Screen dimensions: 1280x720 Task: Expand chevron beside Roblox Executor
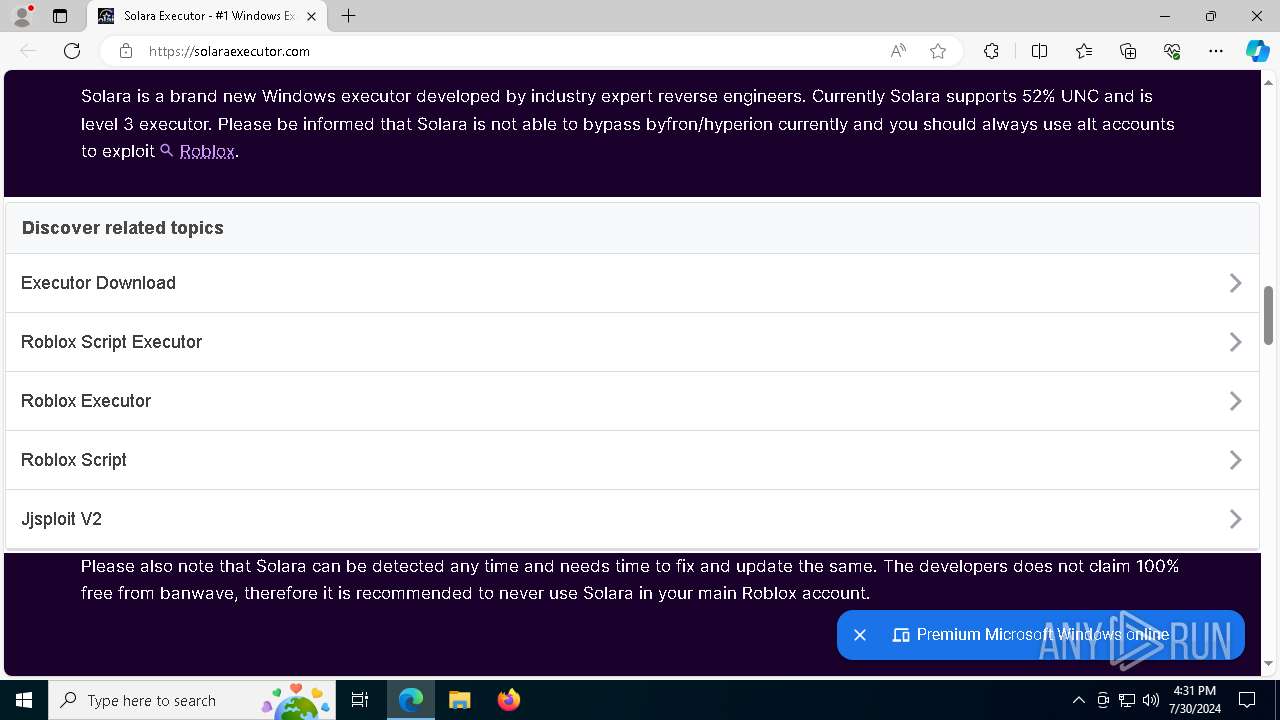[1236, 401]
